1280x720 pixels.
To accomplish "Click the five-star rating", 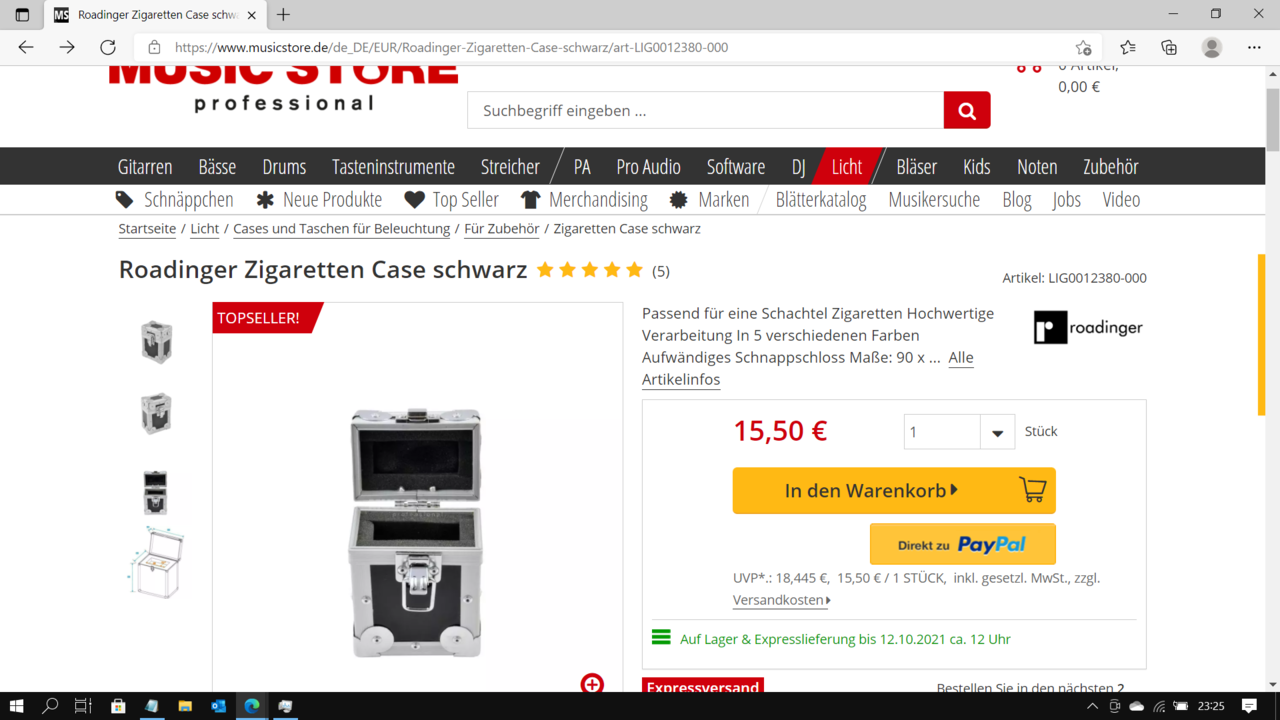I will (590, 270).
